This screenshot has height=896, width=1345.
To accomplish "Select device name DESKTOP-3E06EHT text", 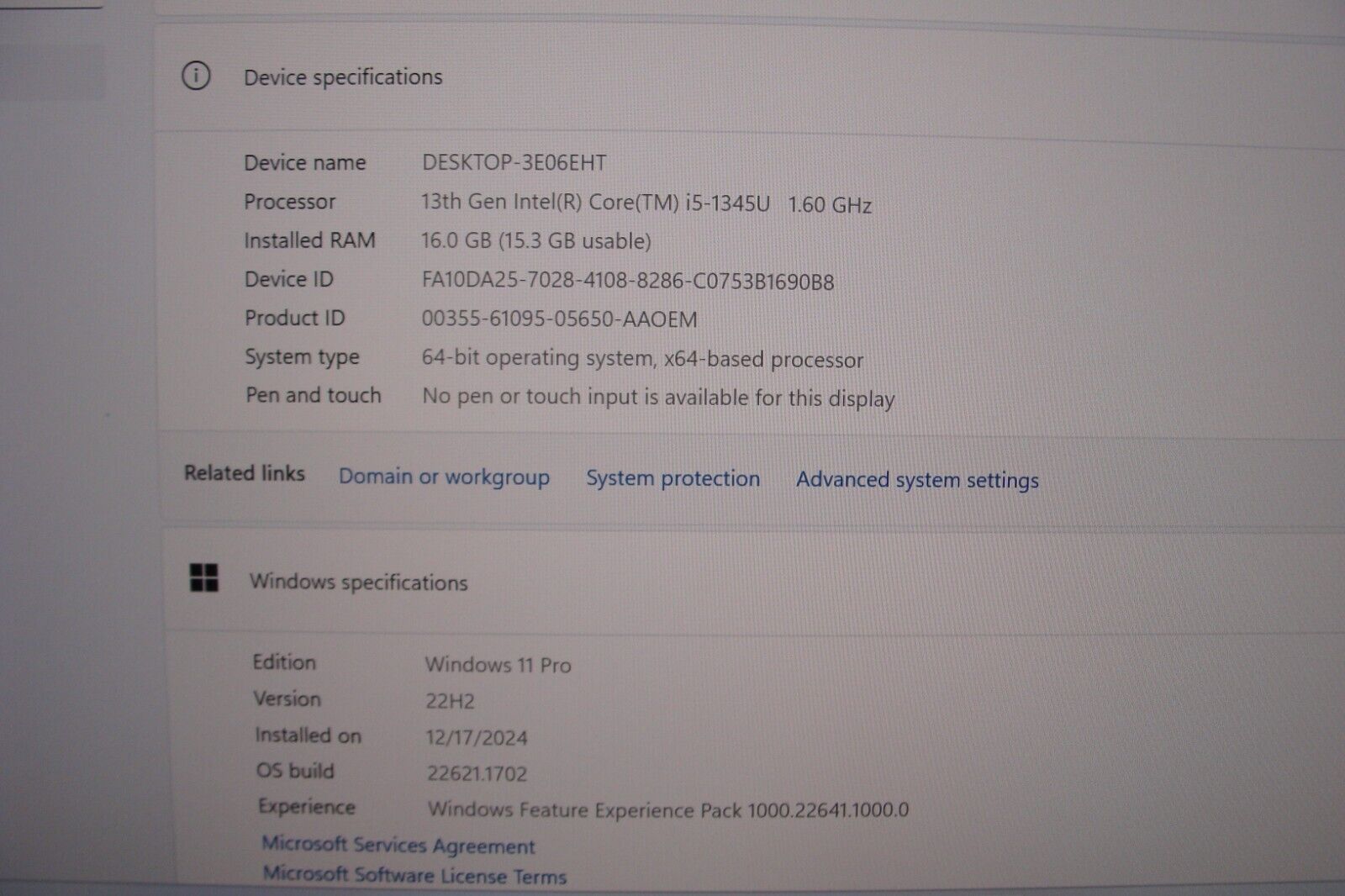I will [514, 162].
